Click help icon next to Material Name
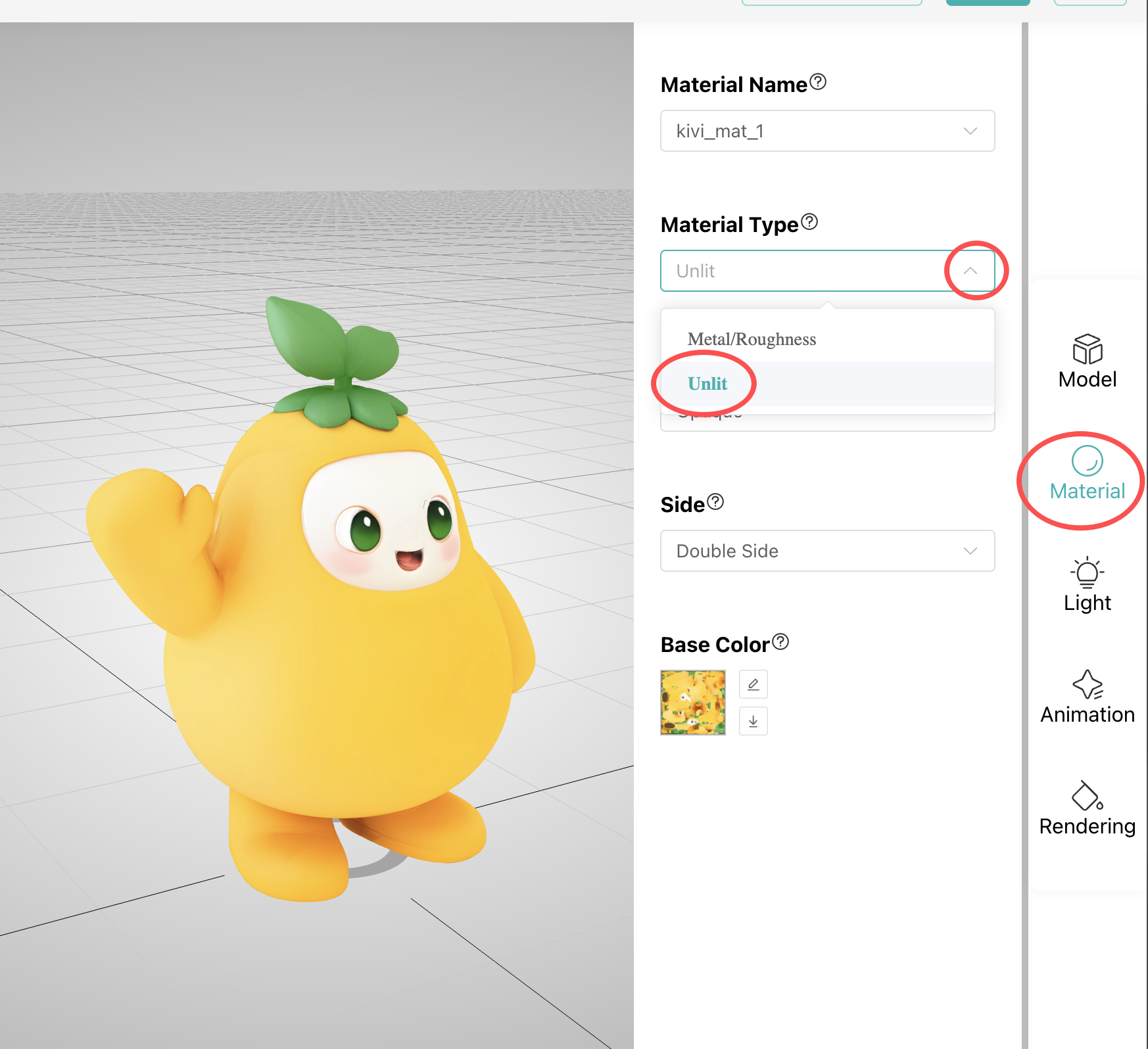Screen dimensions: 1148x1049 coord(818,82)
